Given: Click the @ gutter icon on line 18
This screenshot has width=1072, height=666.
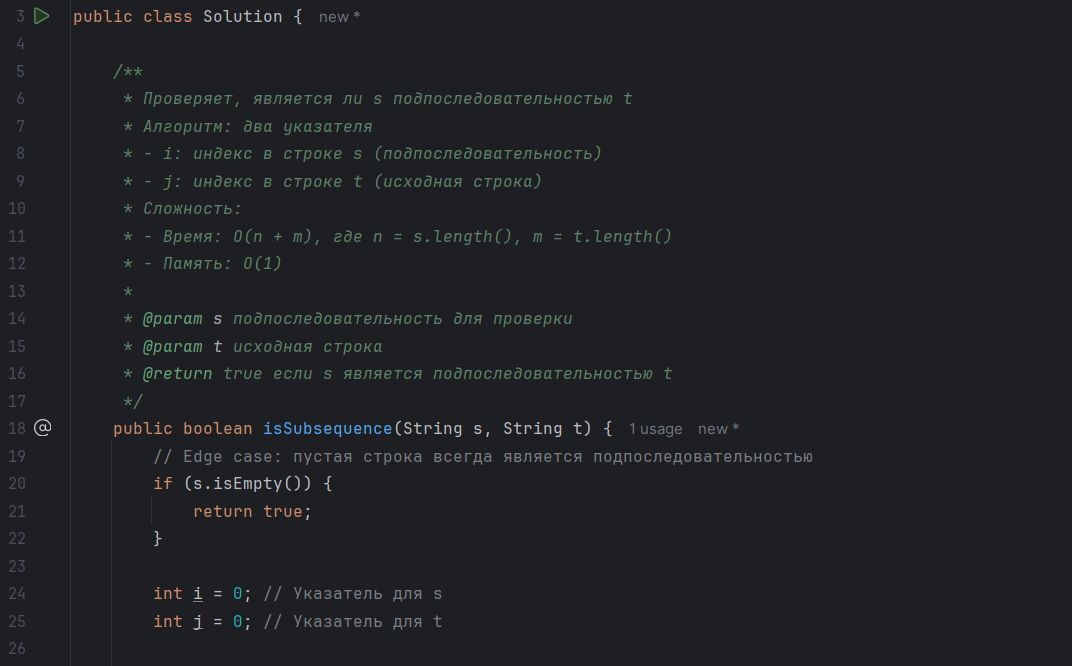Looking at the screenshot, I should 42,428.
